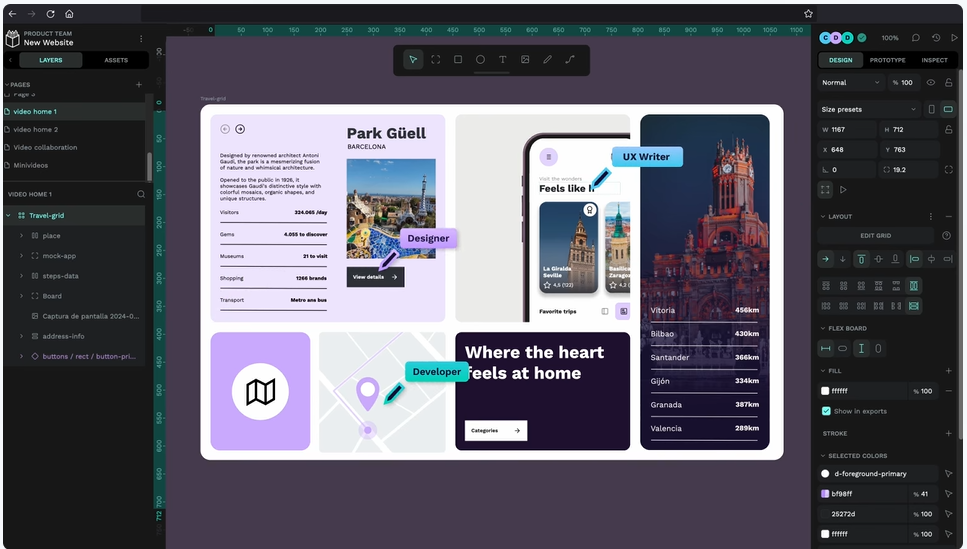The width and height of the screenshot is (967, 549).
Task: Click the fit content icon
Action: tap(825, 189)
